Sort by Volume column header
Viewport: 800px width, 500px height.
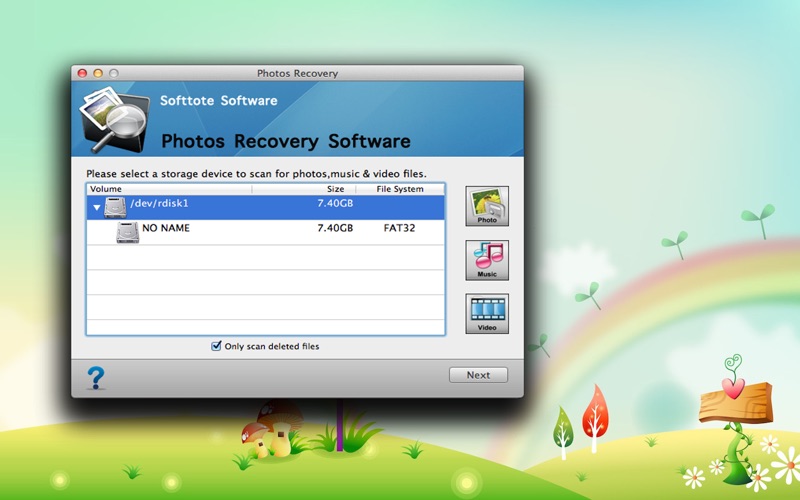(x=169, y=189)
